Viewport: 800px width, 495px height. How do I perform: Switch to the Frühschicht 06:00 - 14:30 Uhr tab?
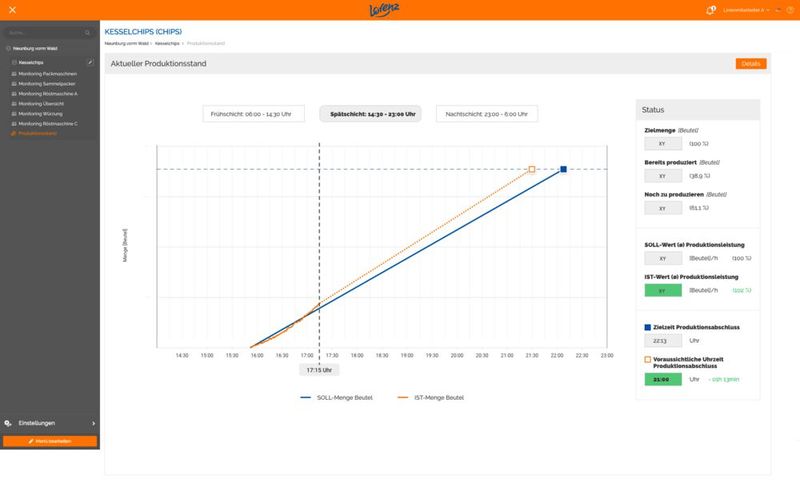(254, 114)
